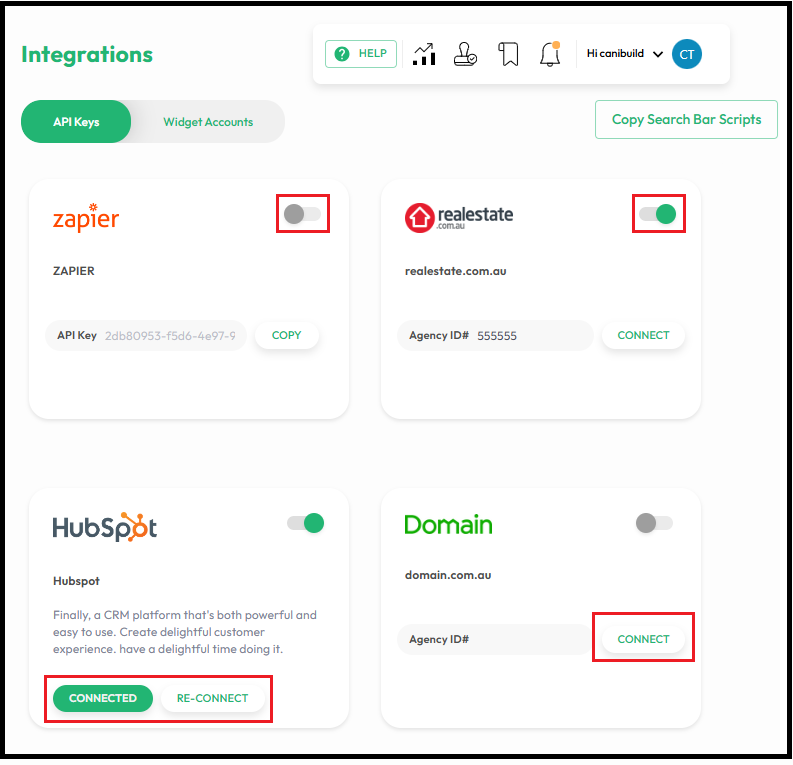
Task: Switch to the Widget Accounts tab
Action: pyautogui.click(x=208, y=121)
